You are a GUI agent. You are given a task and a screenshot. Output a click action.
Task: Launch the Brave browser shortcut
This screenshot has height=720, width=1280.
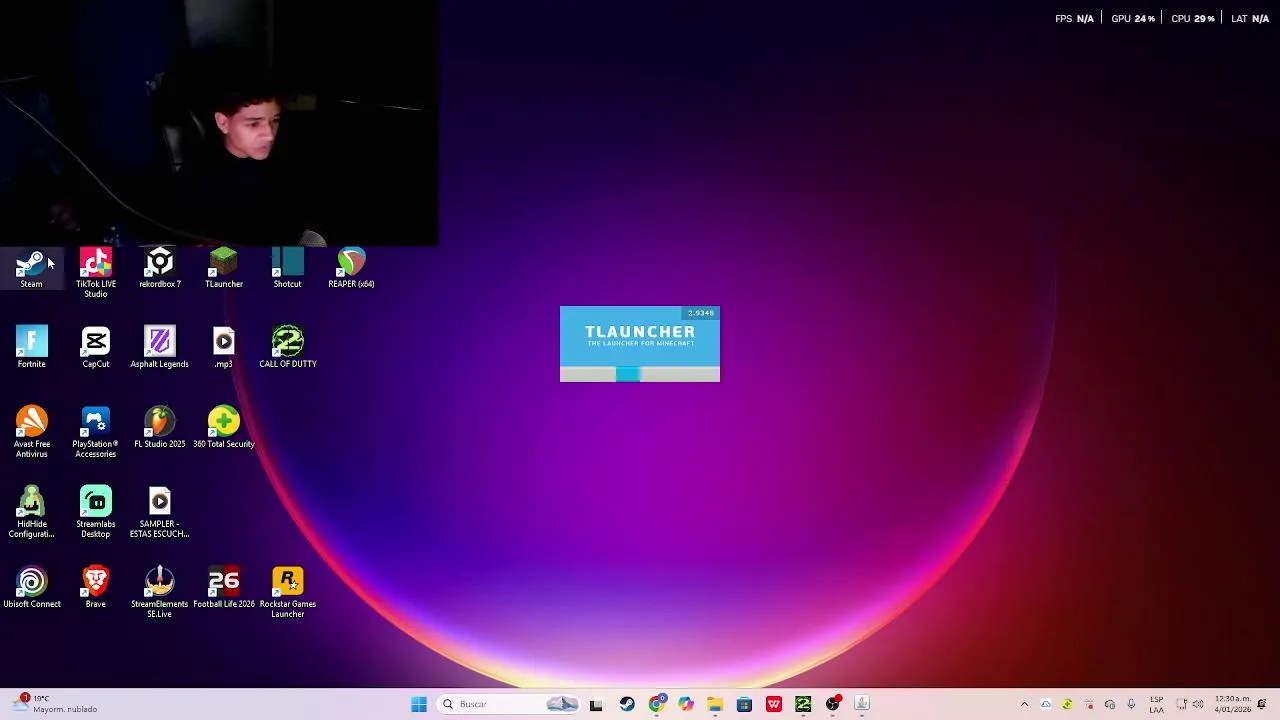click(x=96, y=587)
